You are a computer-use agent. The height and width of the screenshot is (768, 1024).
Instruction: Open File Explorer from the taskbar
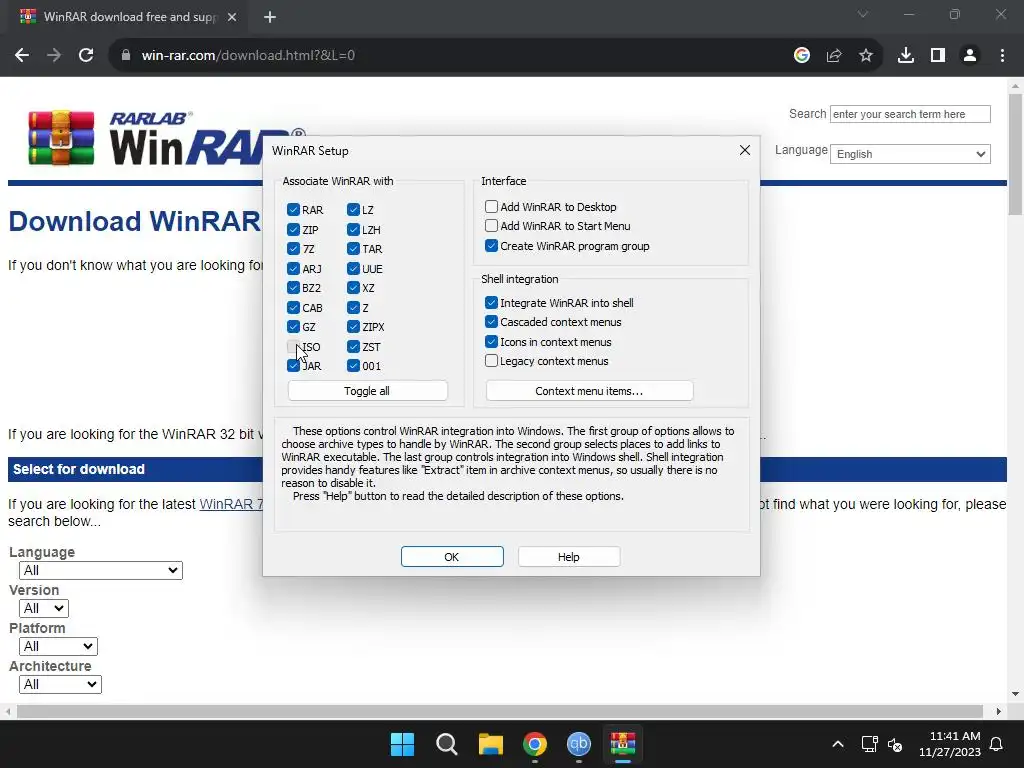click(490, 744)
